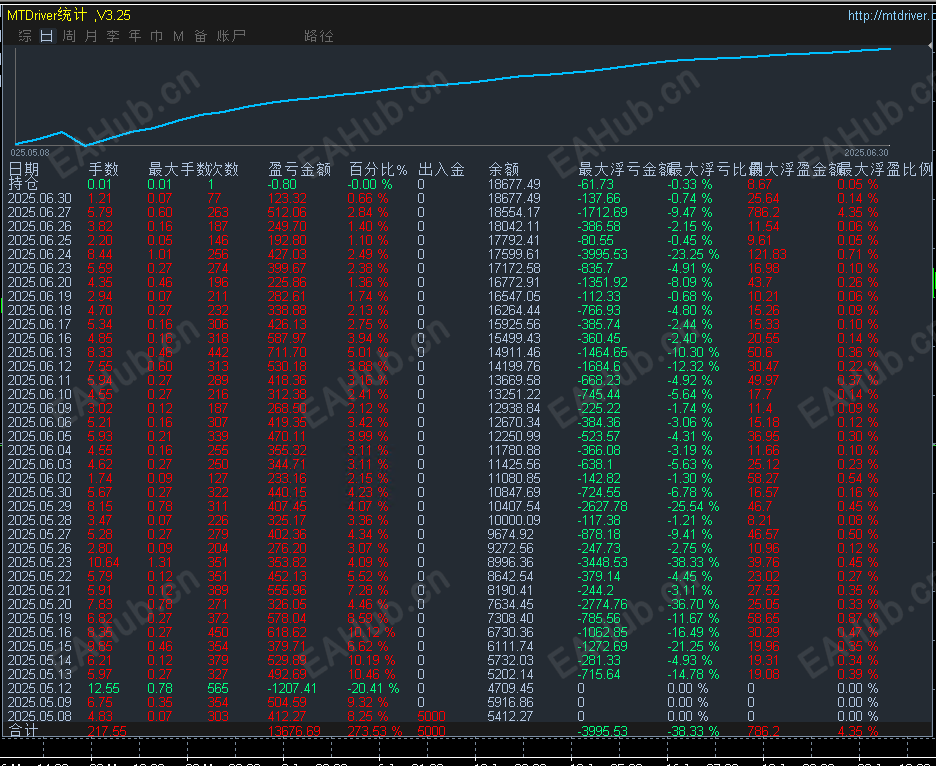This screenshot has width=936, height=766.
Task: Click the trade count 442
Action: 218,352
